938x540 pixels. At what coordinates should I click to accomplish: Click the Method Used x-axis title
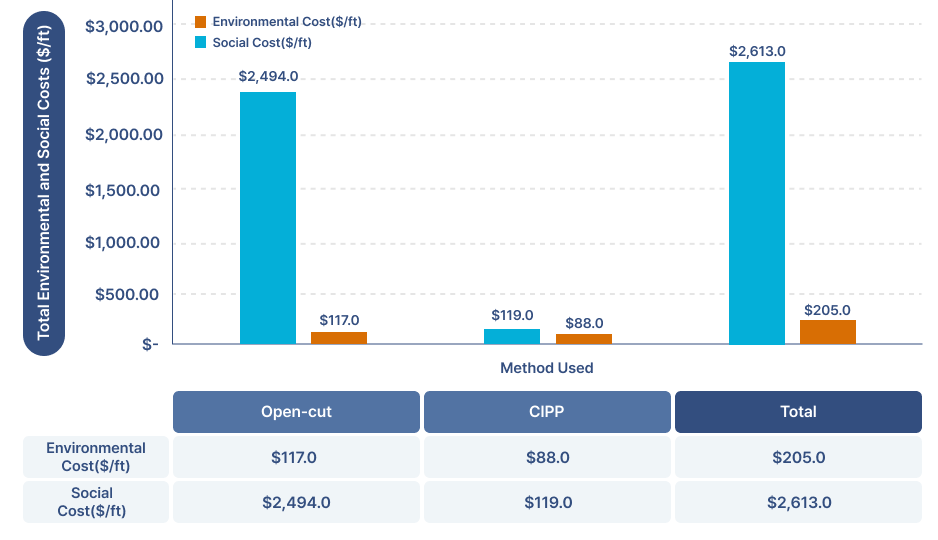(546, 368)
